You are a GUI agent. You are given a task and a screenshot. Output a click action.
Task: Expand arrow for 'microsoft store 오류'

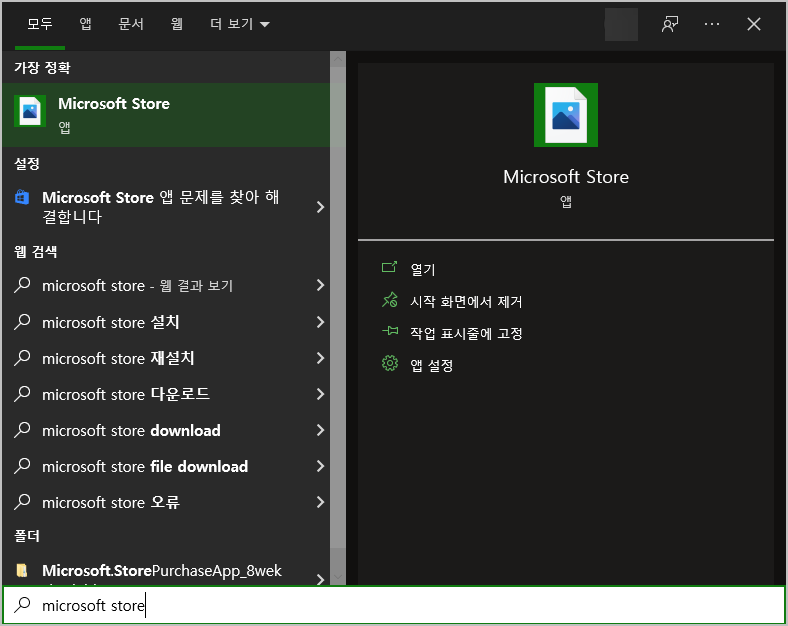pos(320,502)
